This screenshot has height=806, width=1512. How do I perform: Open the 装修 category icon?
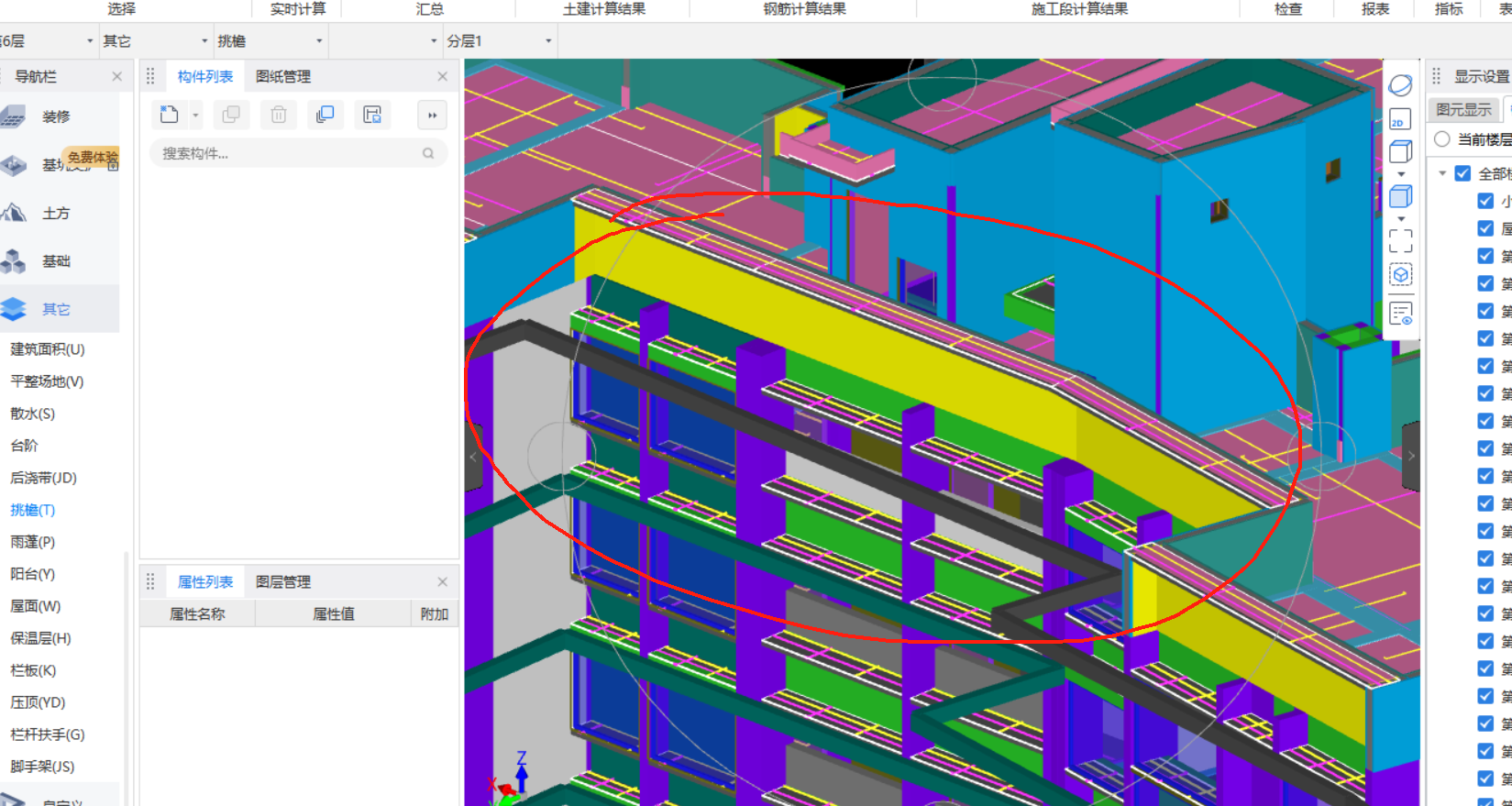13,116
